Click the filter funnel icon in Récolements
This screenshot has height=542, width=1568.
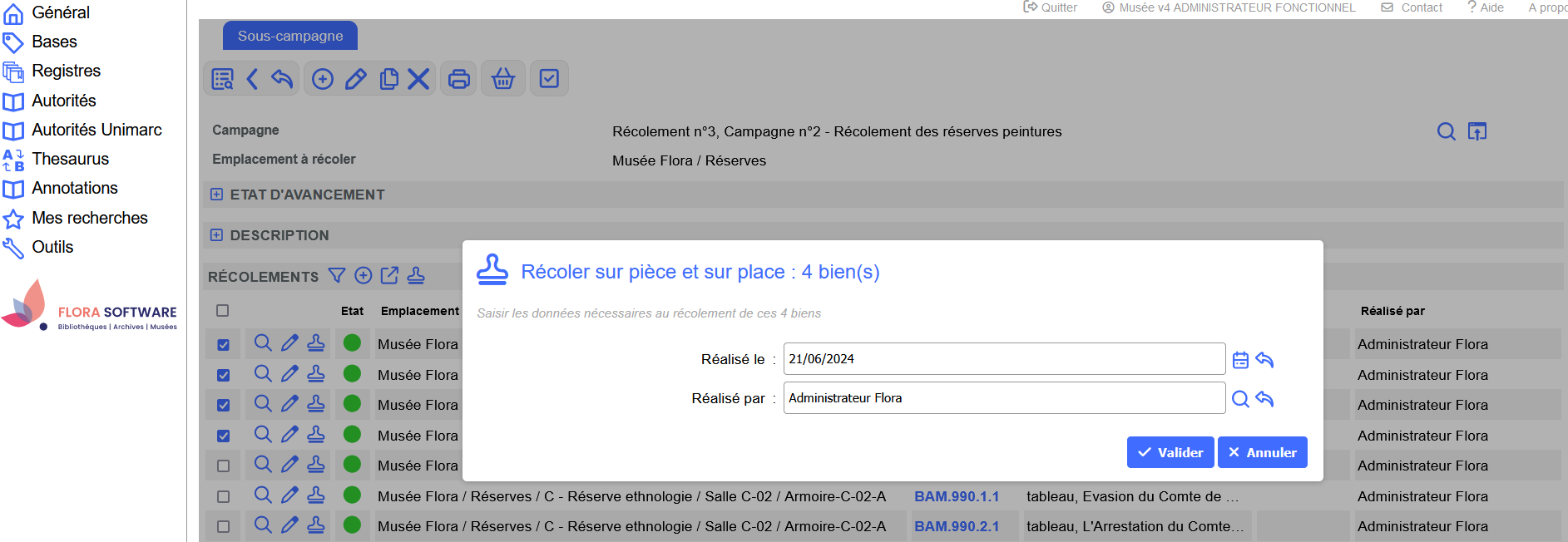tap(337, 276)
